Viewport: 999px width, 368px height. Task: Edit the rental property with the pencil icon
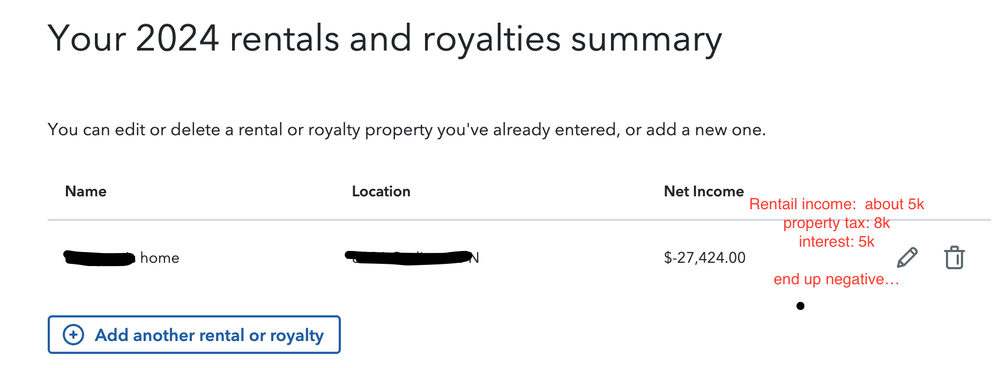[907, 258]
